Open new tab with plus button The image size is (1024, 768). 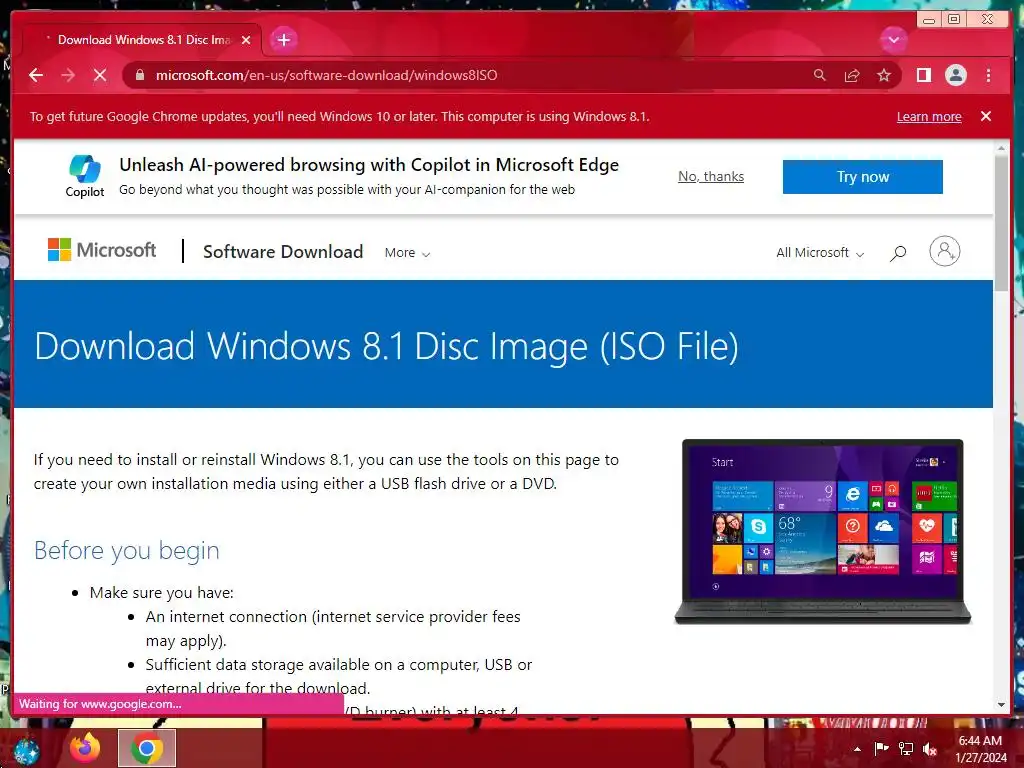click(x=283, y=40)
